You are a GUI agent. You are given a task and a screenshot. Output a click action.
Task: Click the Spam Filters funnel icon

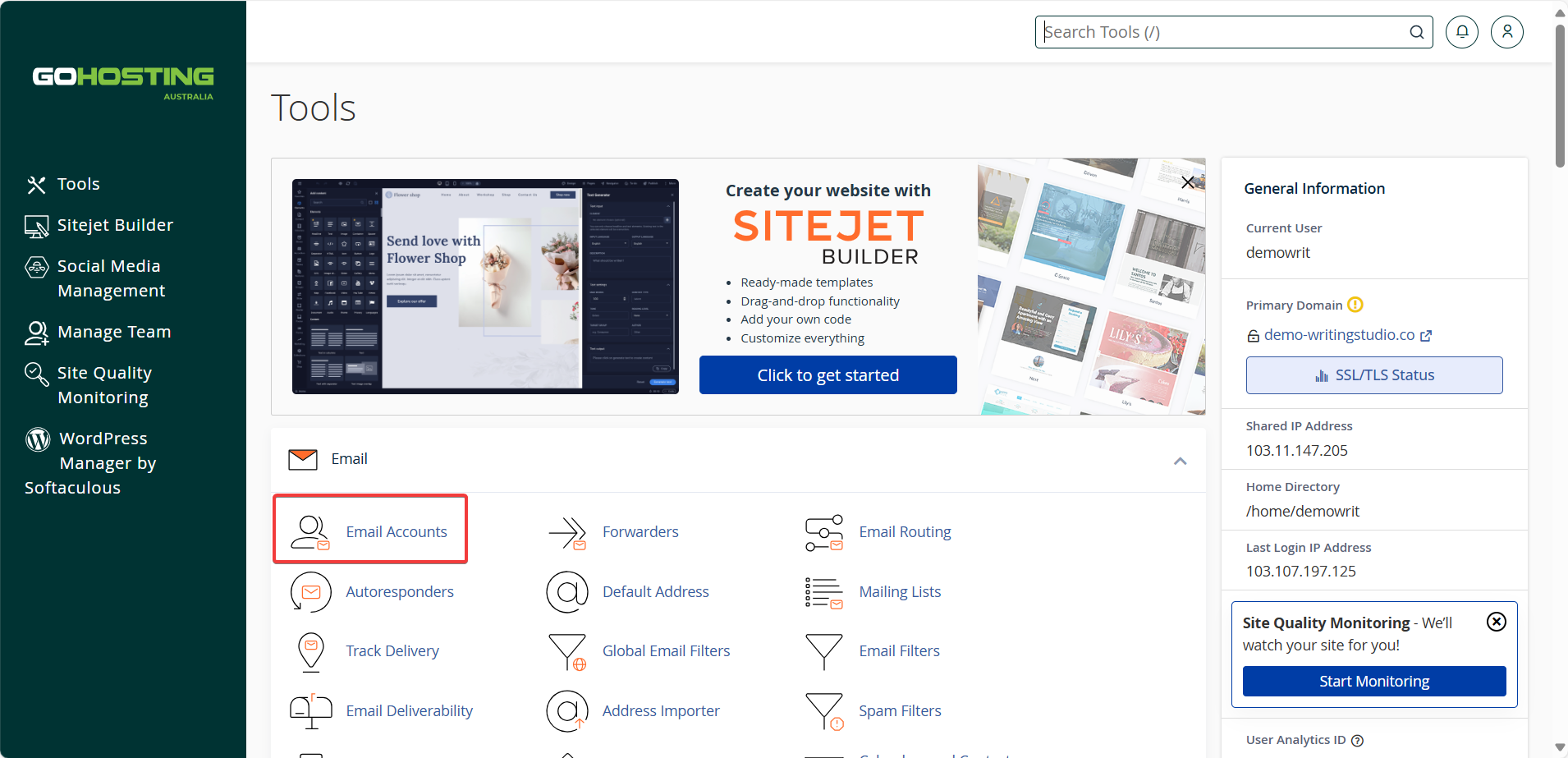click(x=824, y=711)
